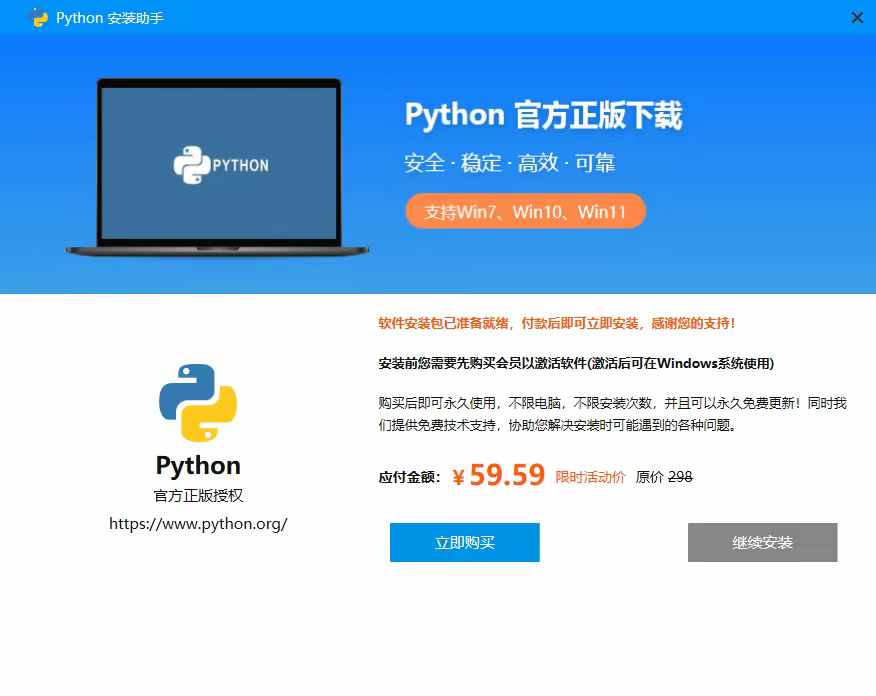Click the 安全·稳定·高效·可靠 subtitle
The width and height of the screenshot is (876, 696).
click(510, 163)
